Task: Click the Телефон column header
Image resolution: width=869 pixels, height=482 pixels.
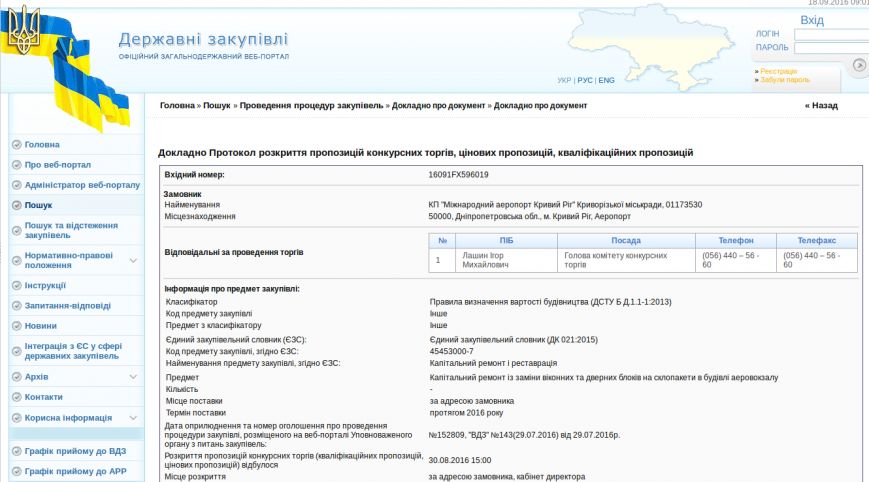Action: [736, 240]
